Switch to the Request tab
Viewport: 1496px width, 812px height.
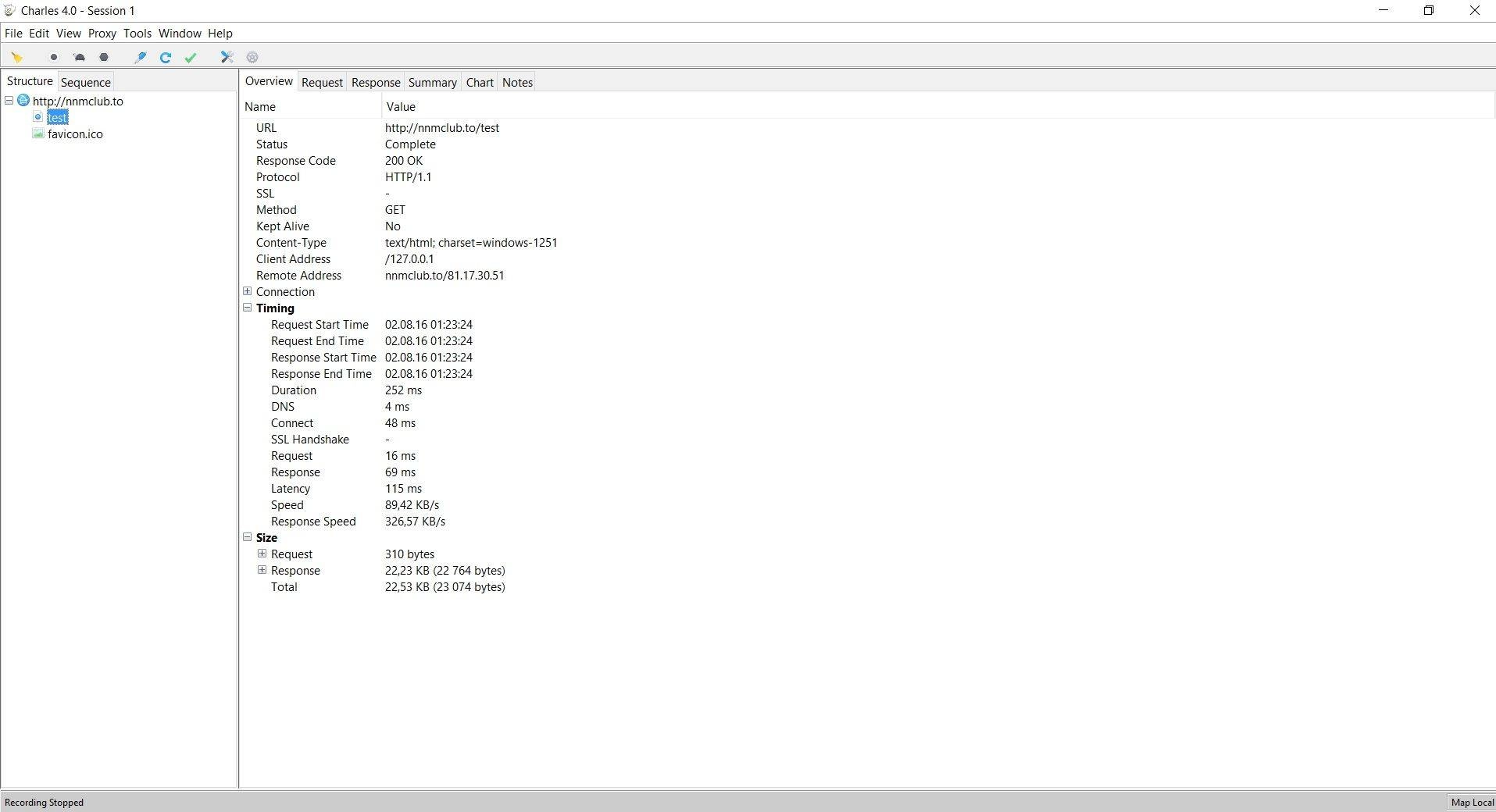322,82
